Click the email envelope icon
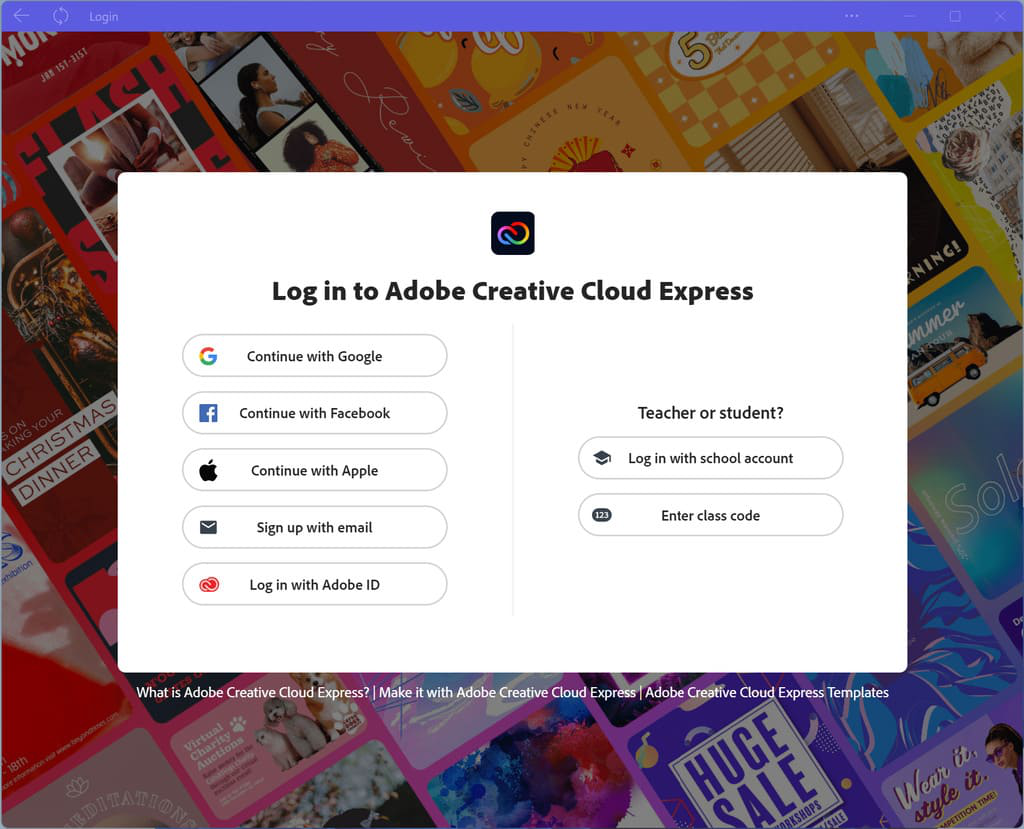Viewport: 1024px width, 829px height. click(208, 527)
